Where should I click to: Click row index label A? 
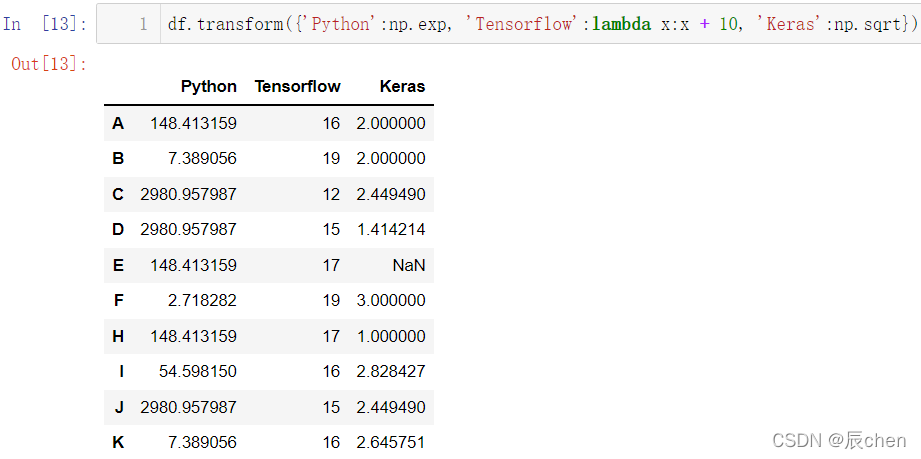[118, 123]
